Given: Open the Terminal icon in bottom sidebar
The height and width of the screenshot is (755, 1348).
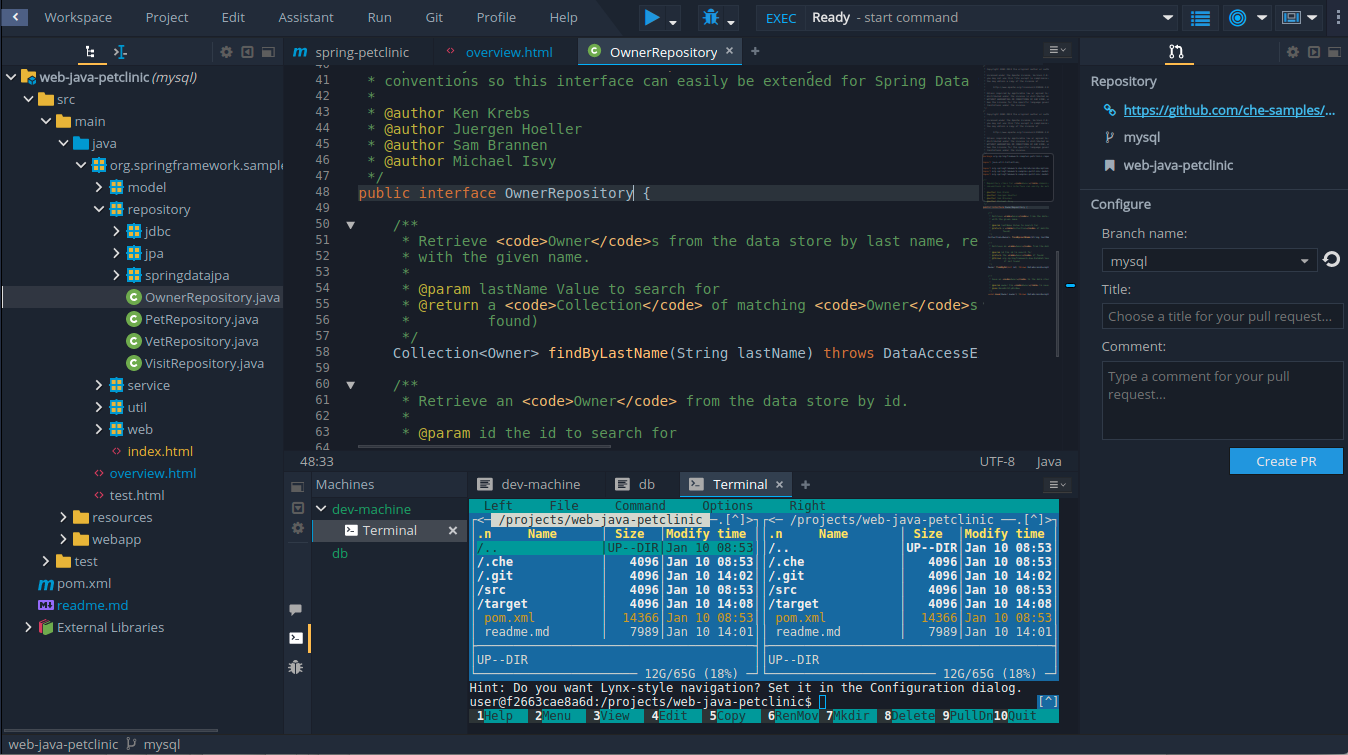Looking at the screenshot, I should [x=295, y=637].
